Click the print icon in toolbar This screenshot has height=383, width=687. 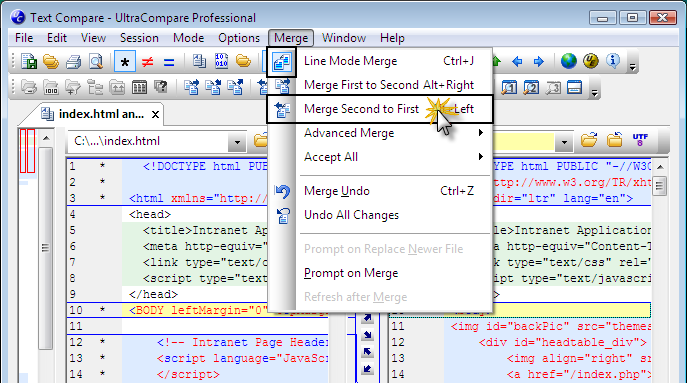[73, 62]
